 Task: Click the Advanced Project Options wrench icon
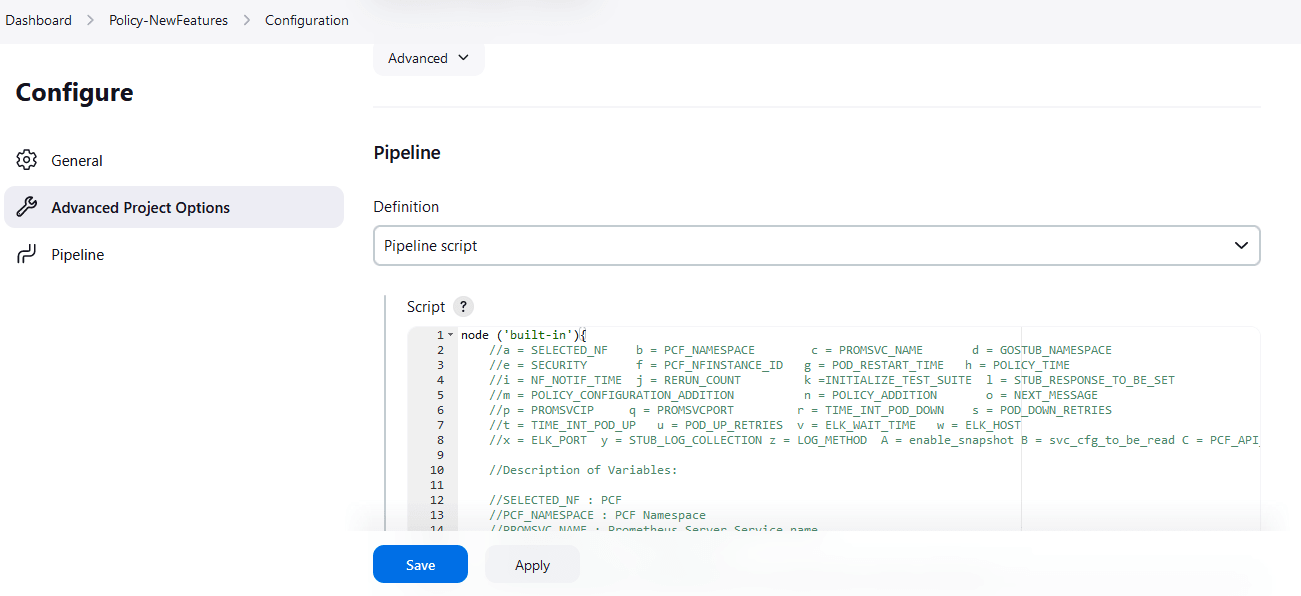point(29,207)
